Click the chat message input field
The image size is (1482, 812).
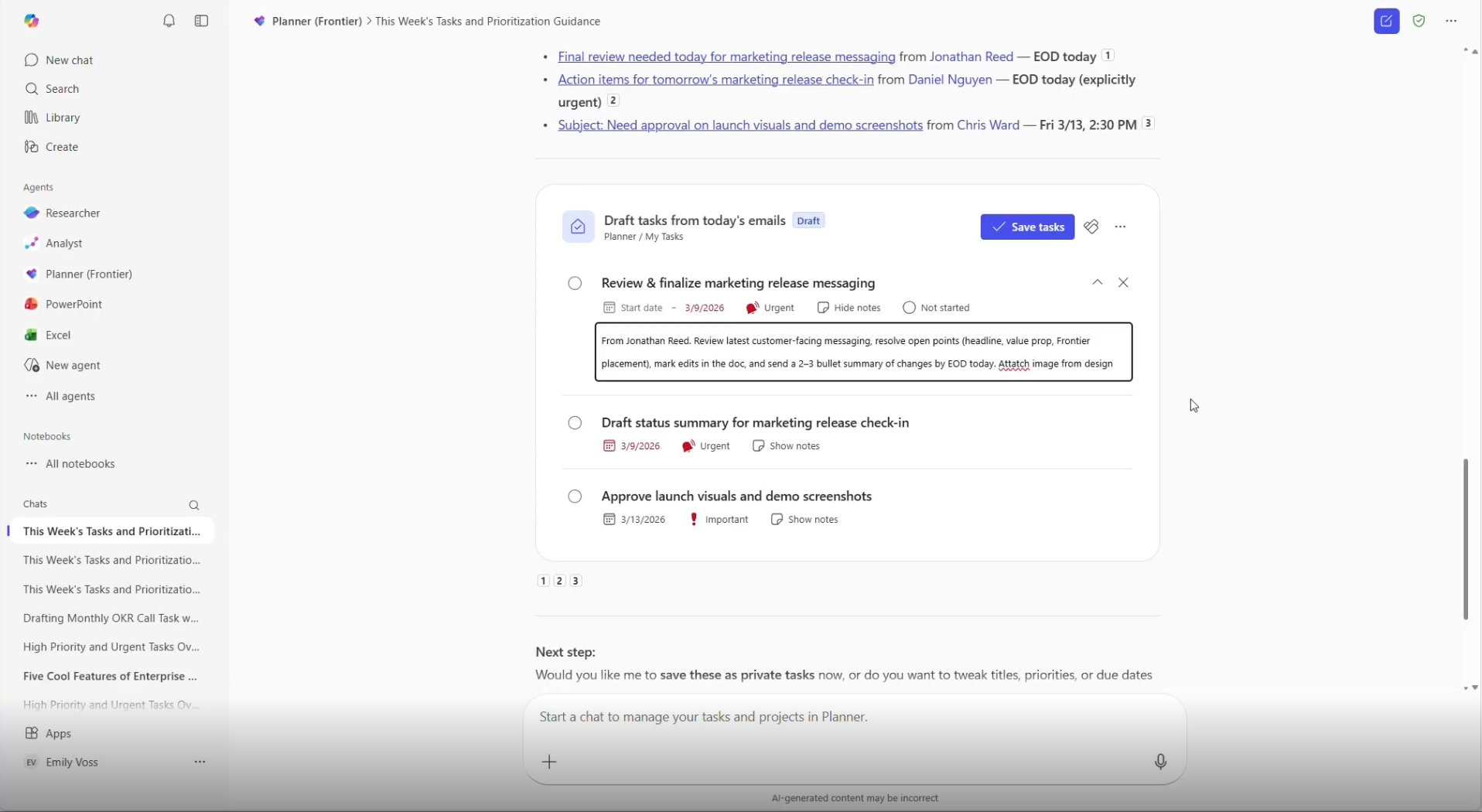(855, 718)
